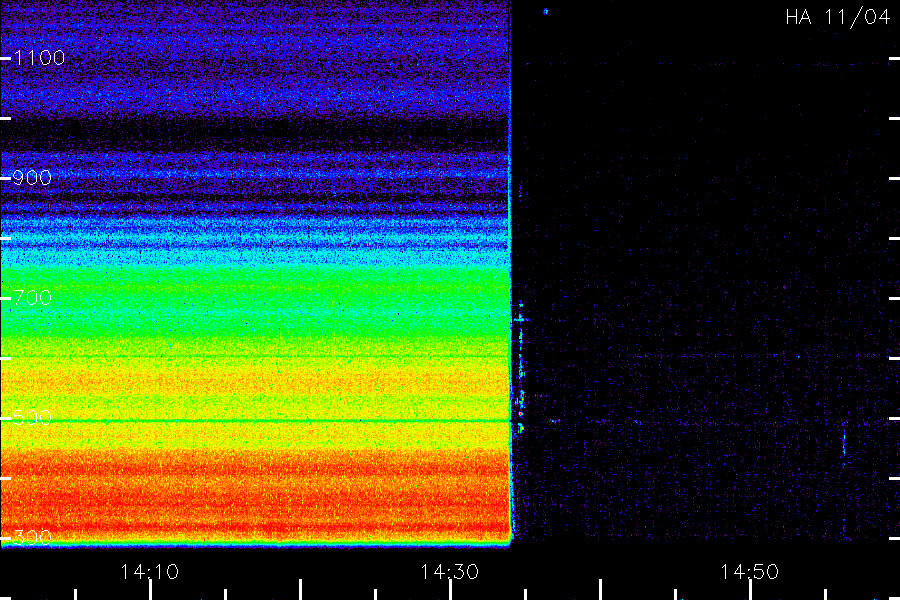Click the 300 frequency axis label
This screenshot has height=600, width=900.
point(32,538)
